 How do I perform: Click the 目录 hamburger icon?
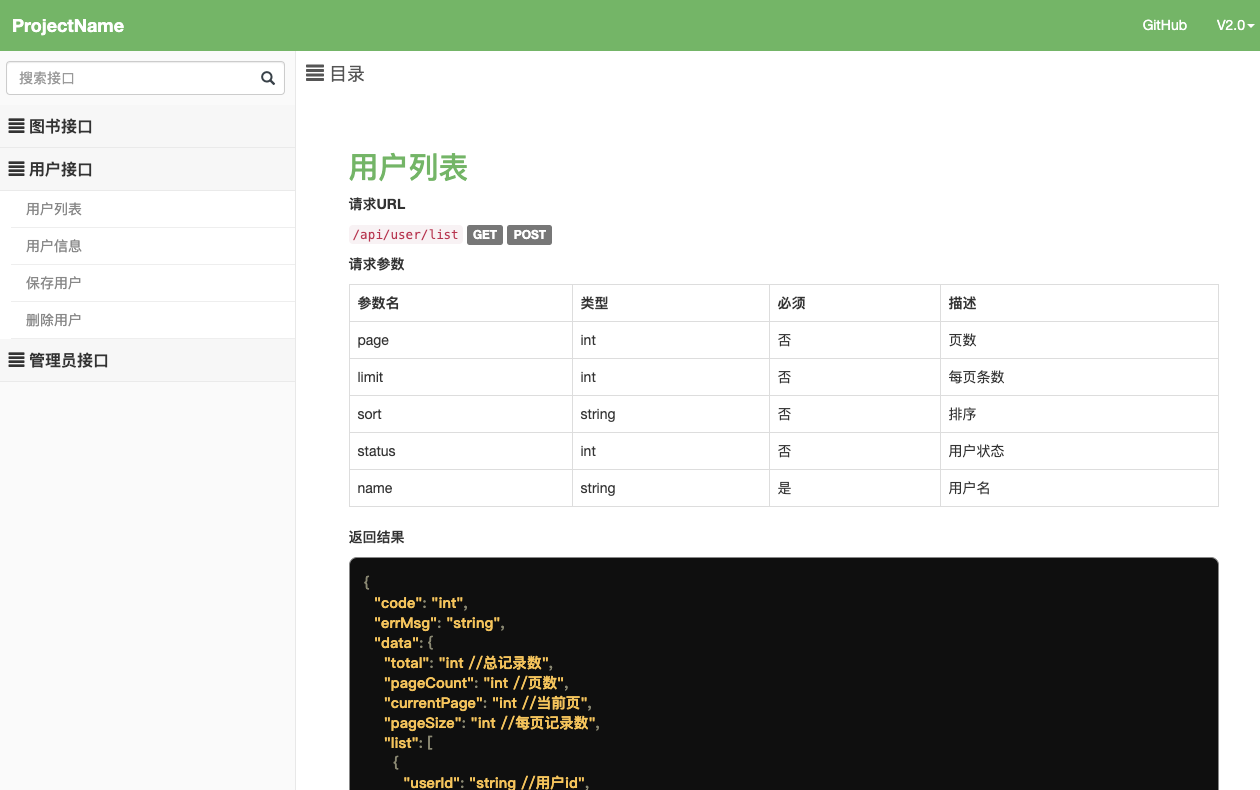[315, 73]
